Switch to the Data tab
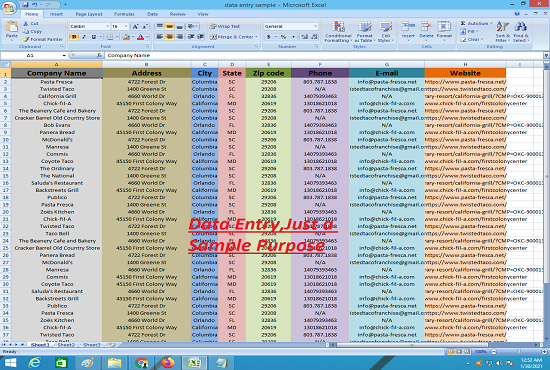This screenshot has width=550, height=370. click(x=152, y=14)
